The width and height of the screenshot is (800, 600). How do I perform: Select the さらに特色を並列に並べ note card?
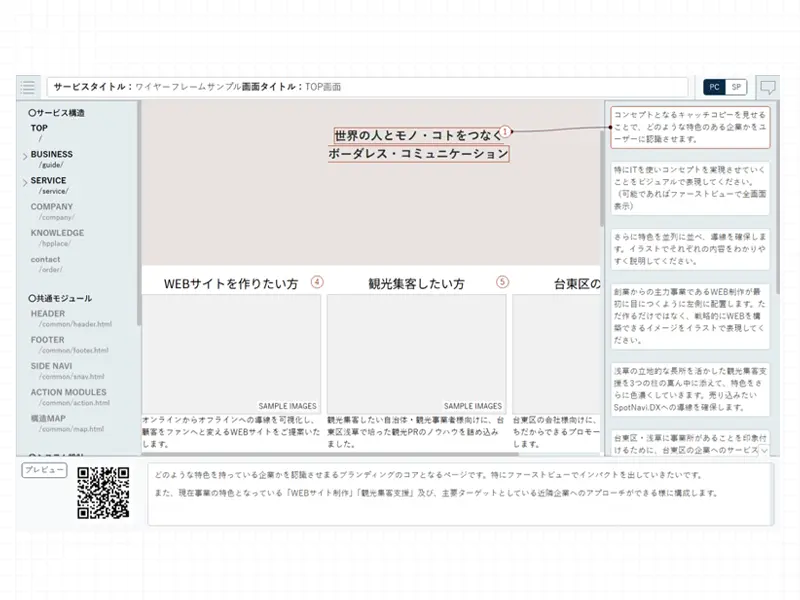[690, 249]
